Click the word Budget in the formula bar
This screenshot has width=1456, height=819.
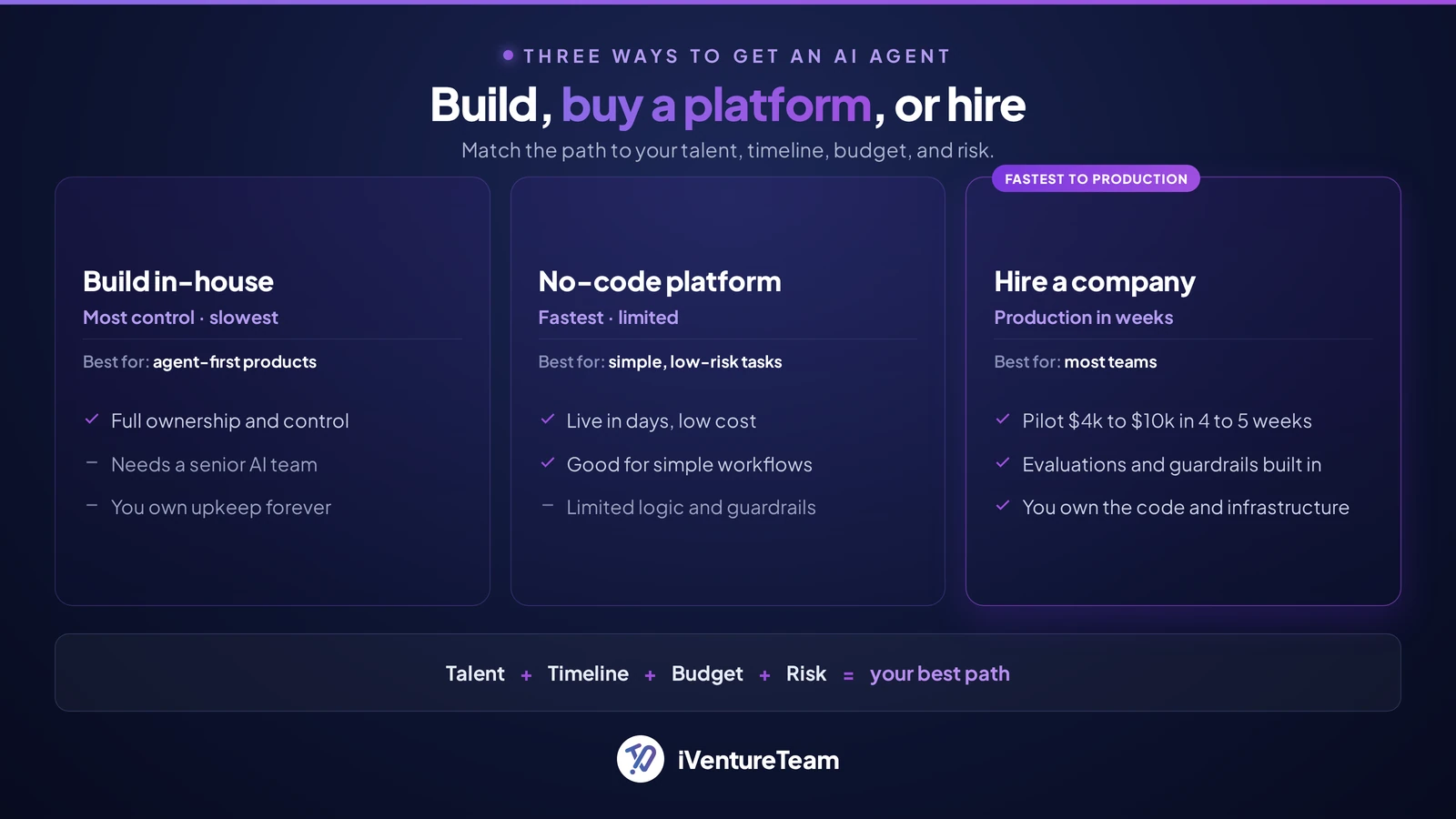pos(707,674)
